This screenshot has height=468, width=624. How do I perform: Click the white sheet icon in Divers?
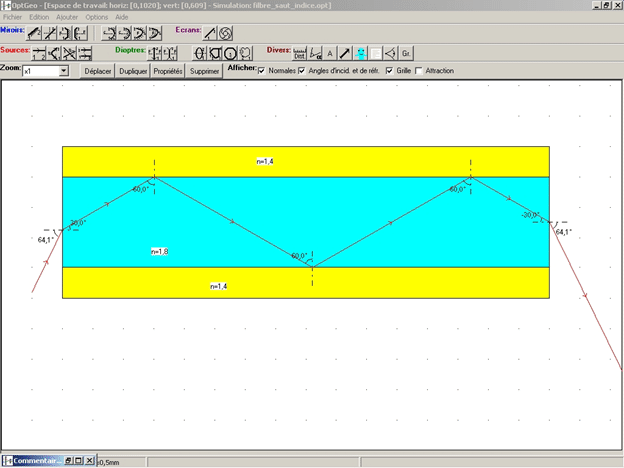376,53
